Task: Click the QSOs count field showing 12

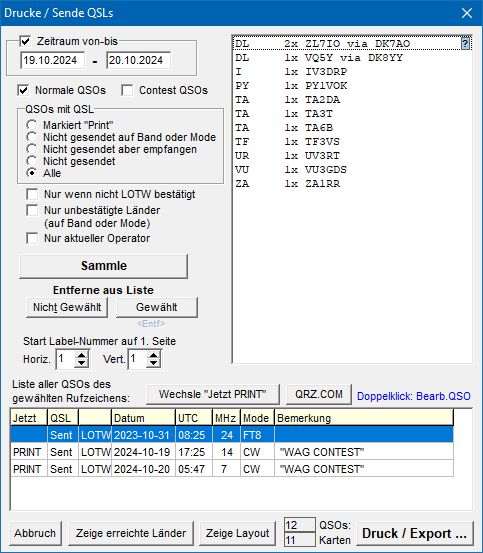Action: point(299,525)
